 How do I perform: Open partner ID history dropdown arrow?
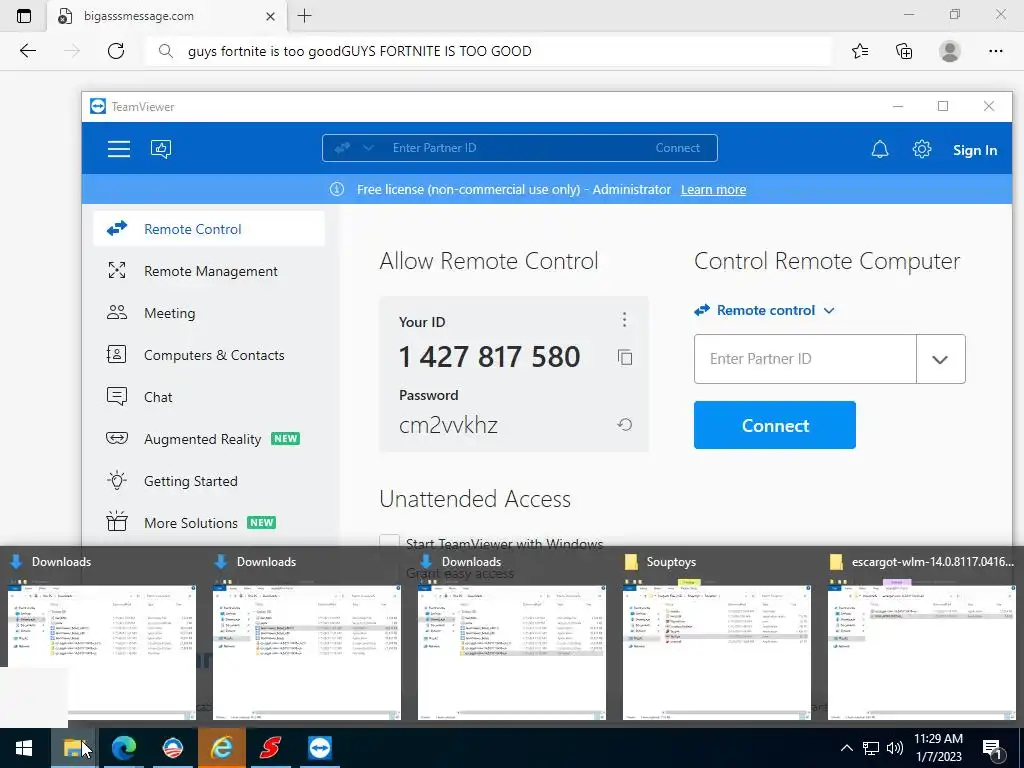point(940,359)
